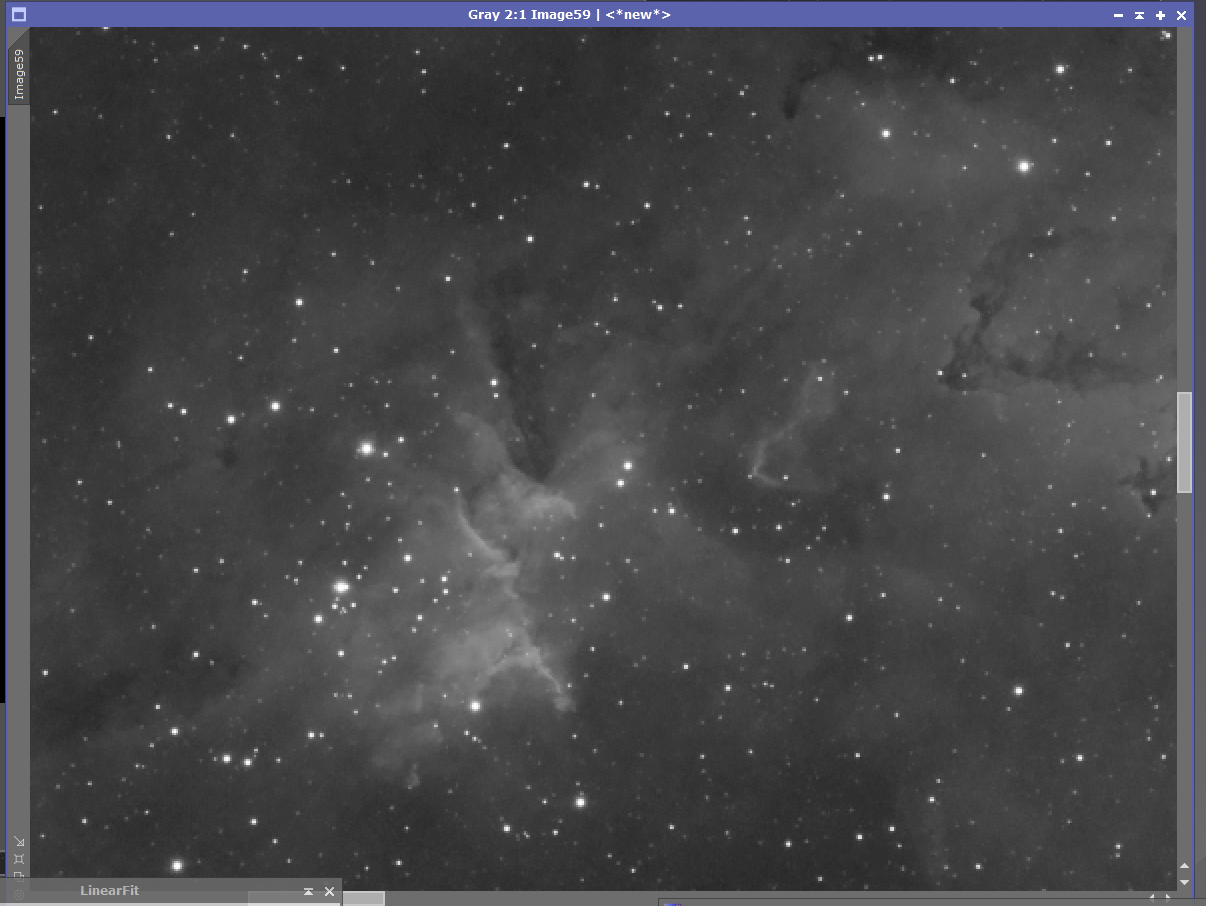Minimize the Image59 image window

click(1119, 15)
